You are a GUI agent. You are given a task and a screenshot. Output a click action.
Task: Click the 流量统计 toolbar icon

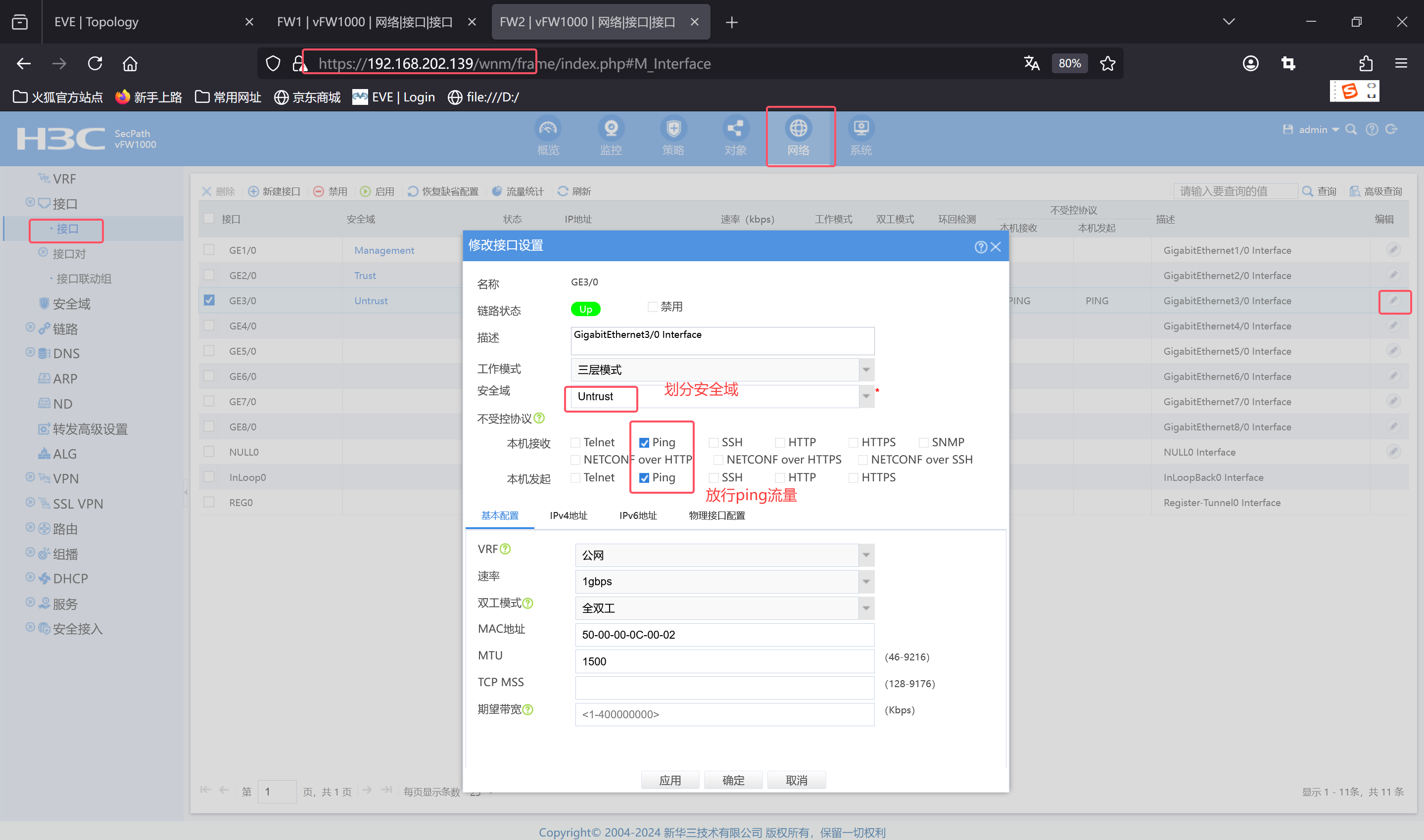coord(496,191)
